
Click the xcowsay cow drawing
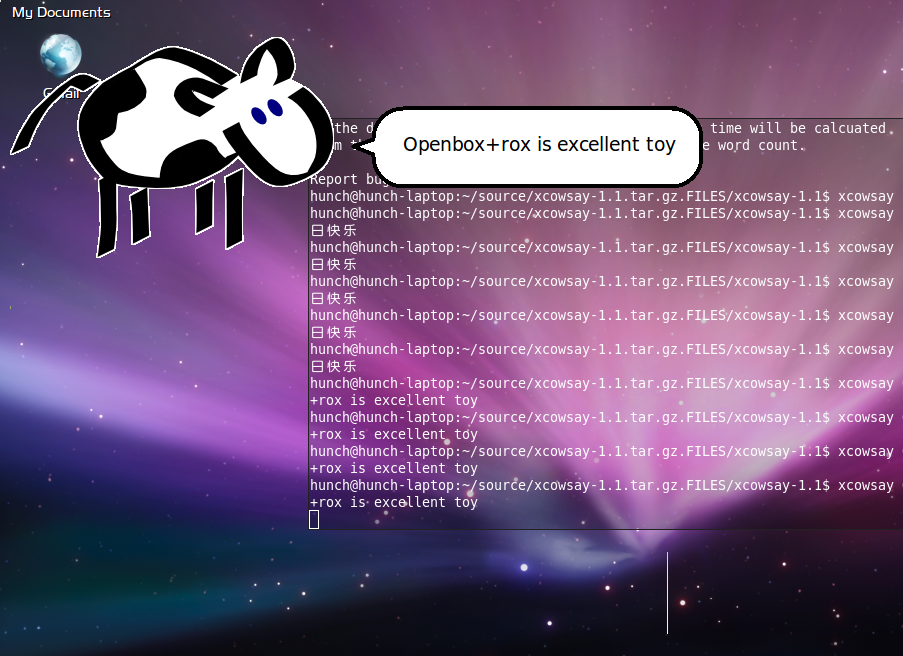click(x=170, y=147)
